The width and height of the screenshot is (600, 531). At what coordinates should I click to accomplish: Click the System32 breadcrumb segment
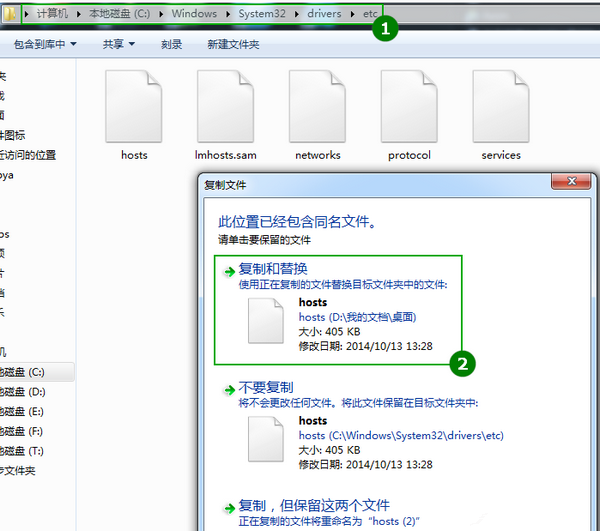pos(263,15)
